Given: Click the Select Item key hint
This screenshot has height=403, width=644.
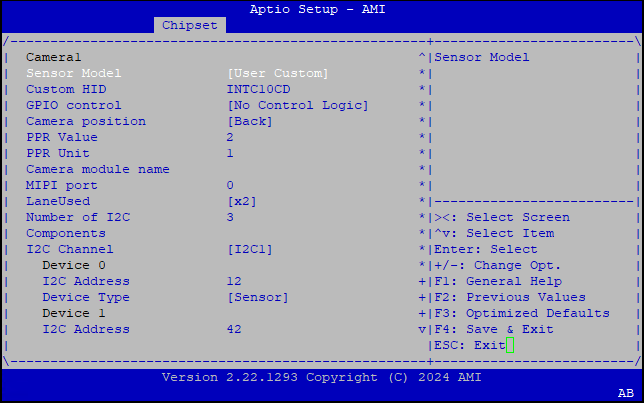Looking at the screenshot, I should coord(494,233).
